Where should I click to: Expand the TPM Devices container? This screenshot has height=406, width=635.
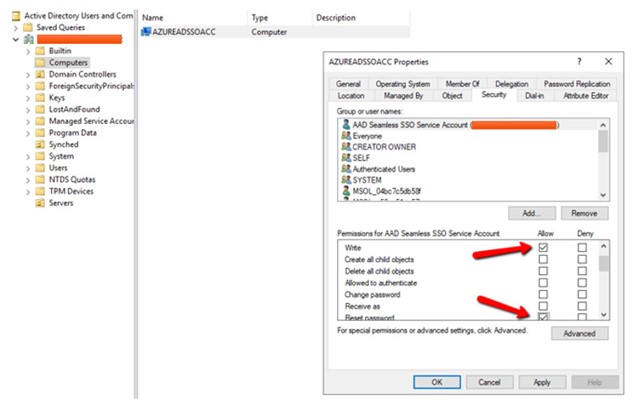click(x=28, y=192)
